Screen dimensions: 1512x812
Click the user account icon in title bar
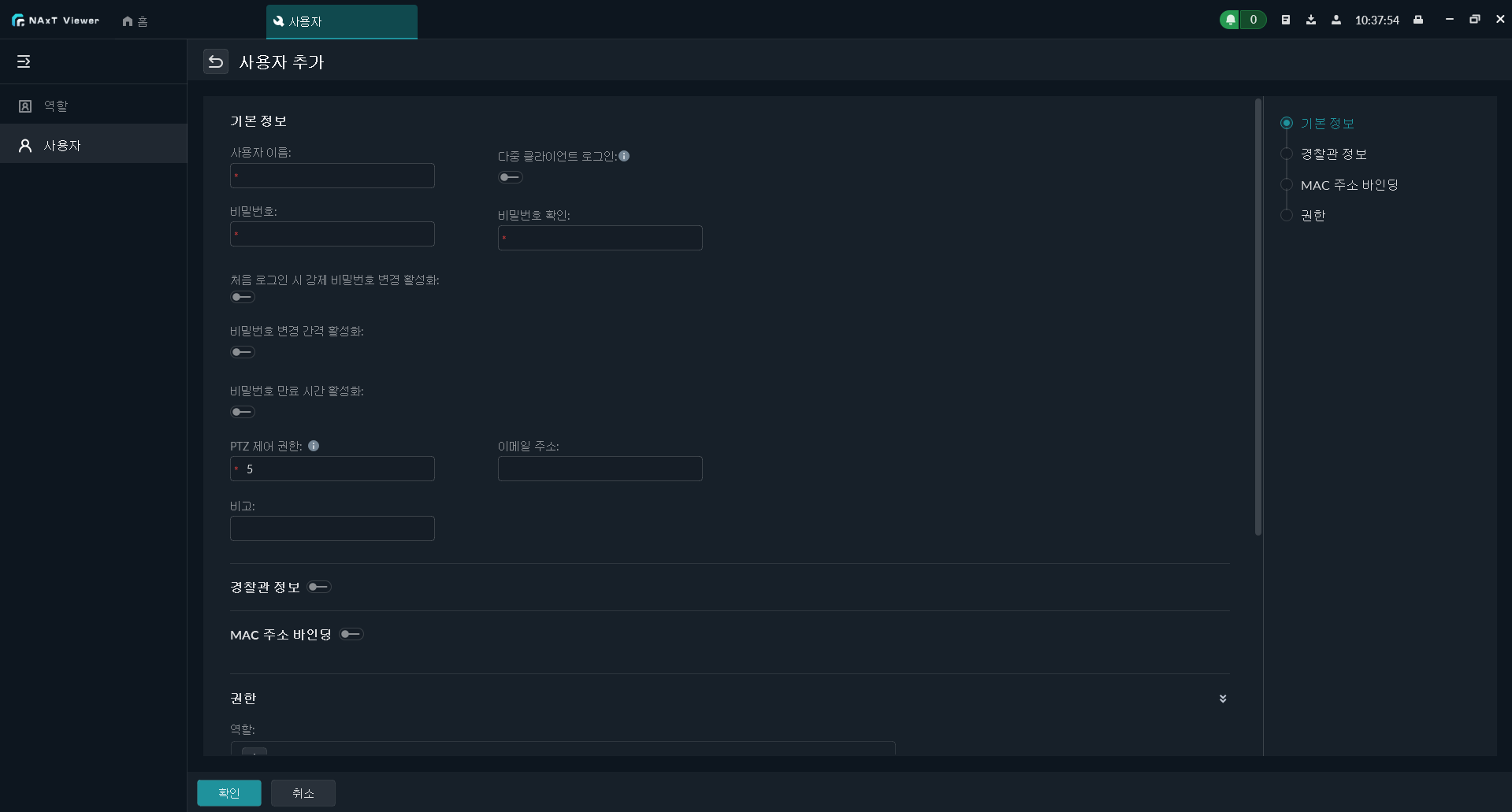pyautogui.click(x=1336, y=20)
